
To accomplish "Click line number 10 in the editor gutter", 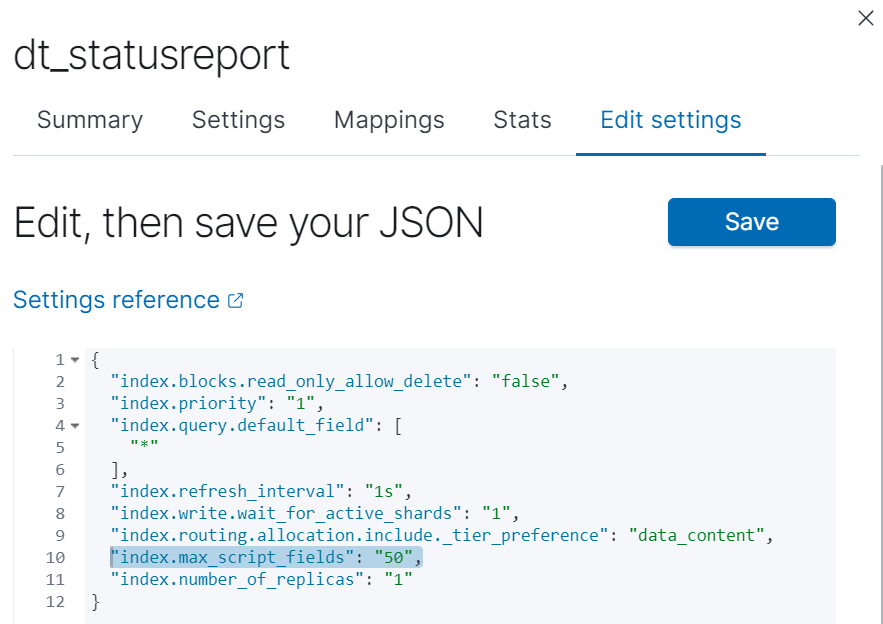I will (55, 558).
